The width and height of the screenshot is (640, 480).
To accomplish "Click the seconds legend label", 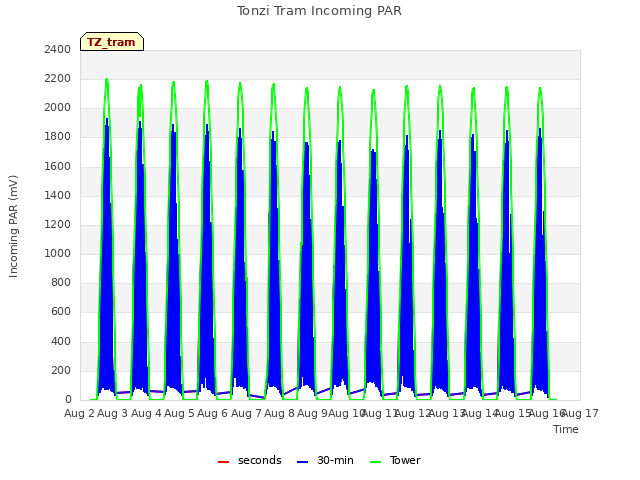I will pyautogui.click(x=260, y=460).
